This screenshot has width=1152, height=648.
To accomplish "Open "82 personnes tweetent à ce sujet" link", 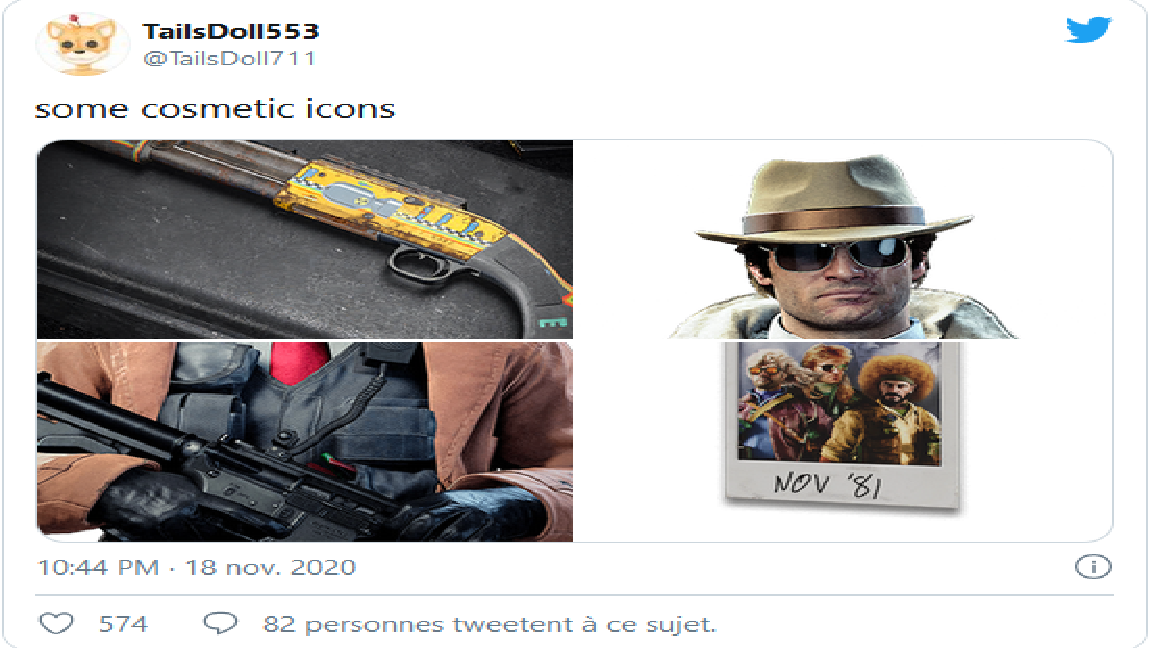I will [x=489, y=624].
